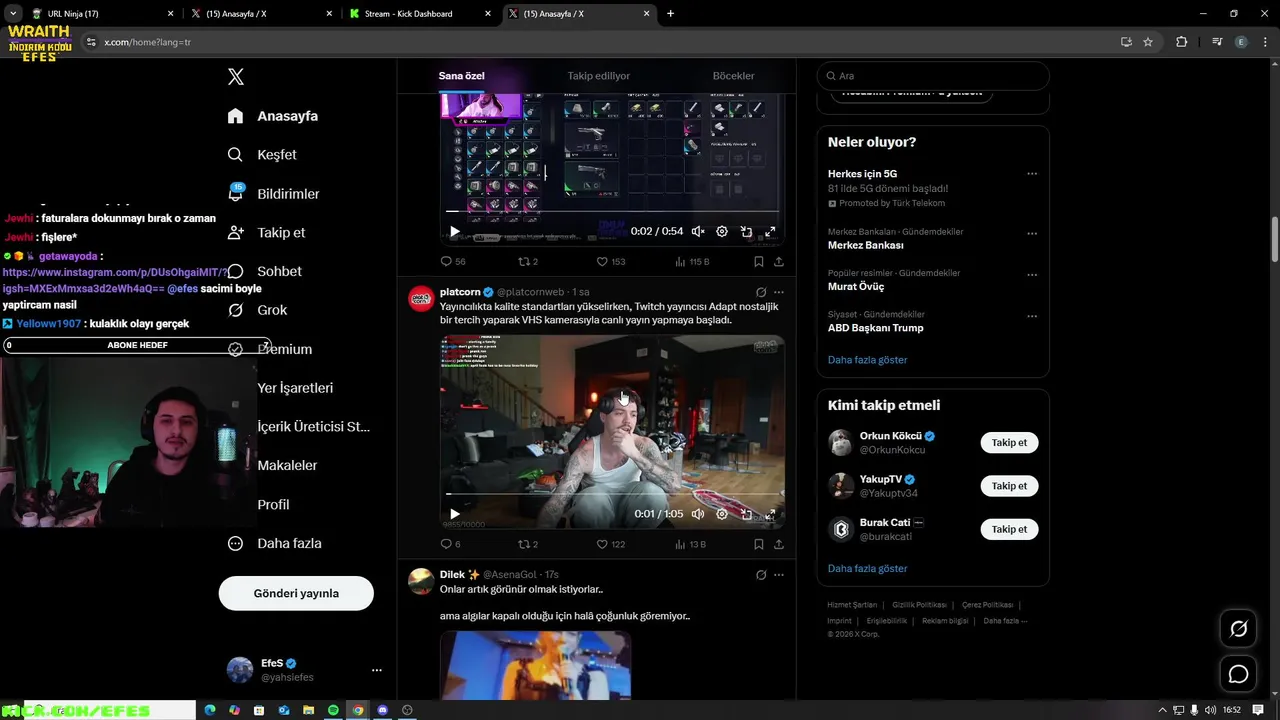Like the platcorn post with 122 likes
Screen dimensions: 1280x720
(x=610, y=545)
